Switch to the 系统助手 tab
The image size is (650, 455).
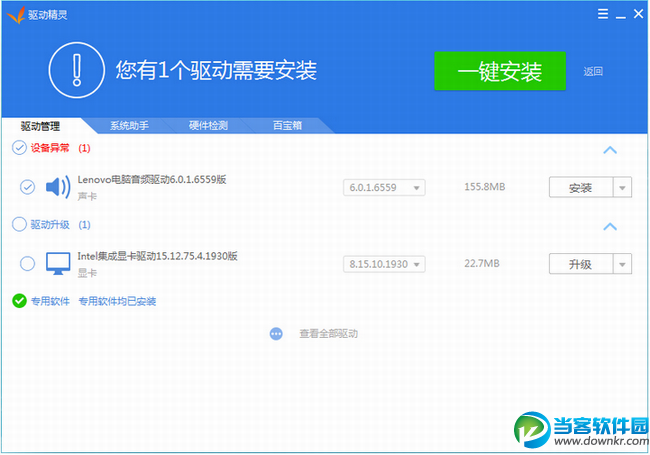129,126
